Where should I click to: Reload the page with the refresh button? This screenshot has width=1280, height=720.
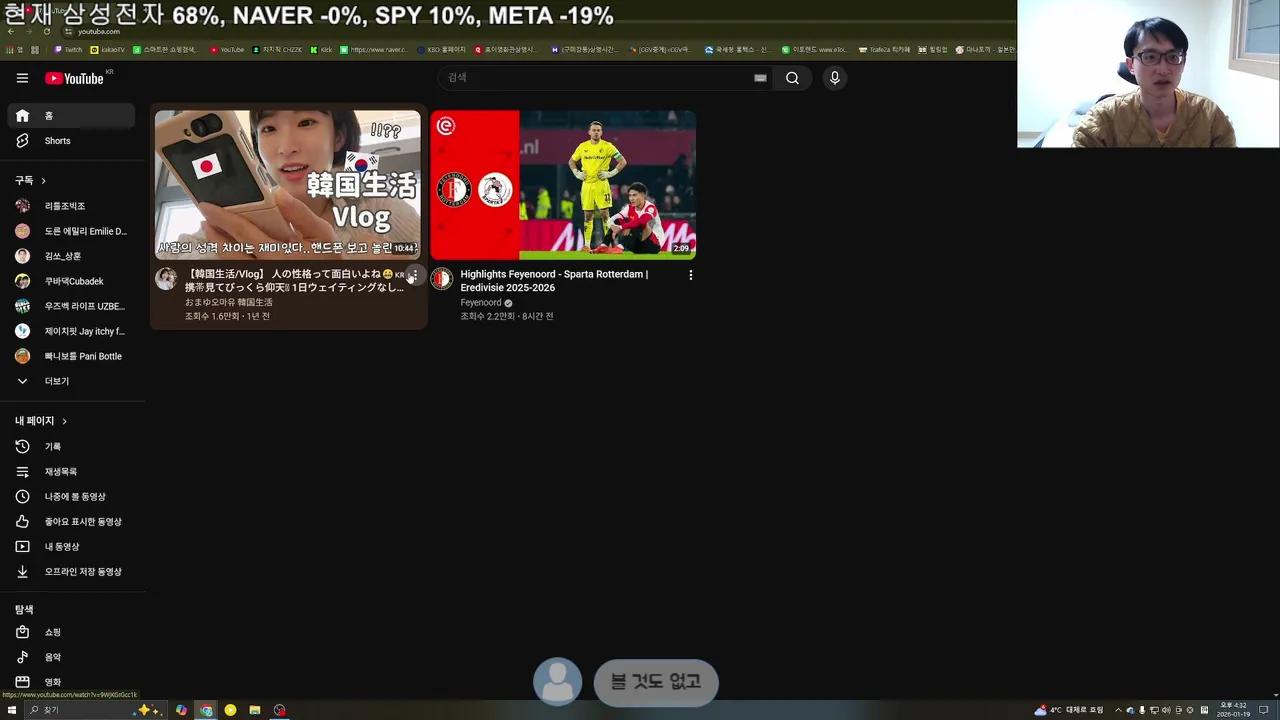[46, 31]
